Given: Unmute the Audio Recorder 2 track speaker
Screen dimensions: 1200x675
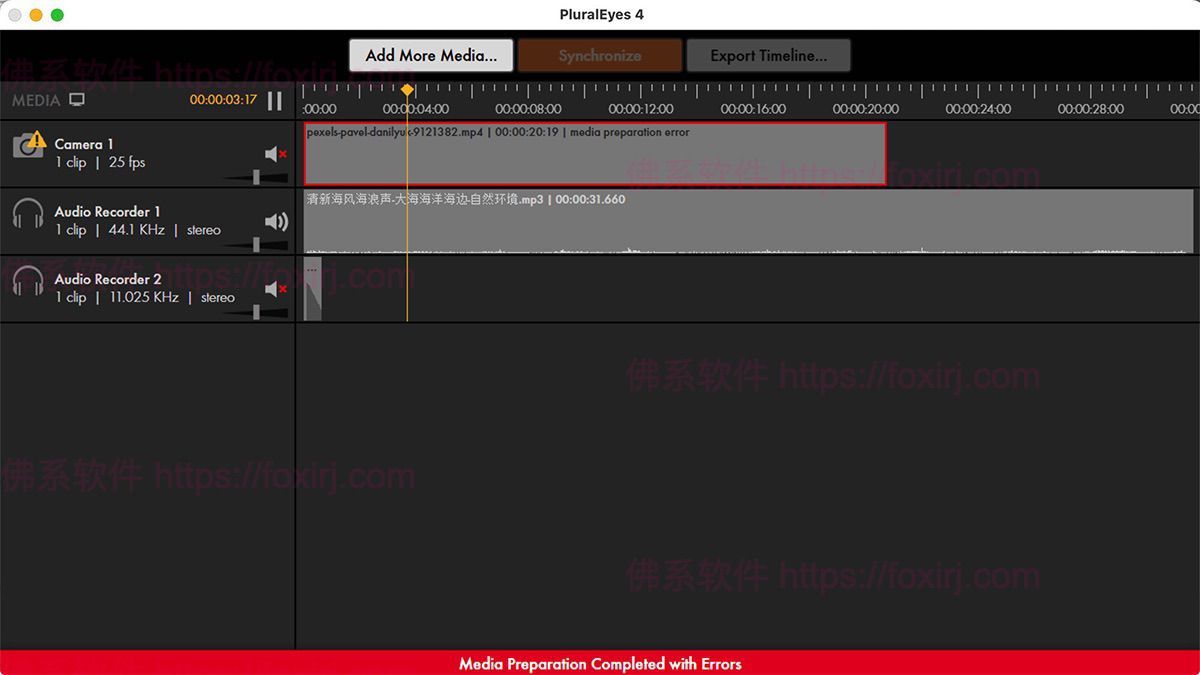Looking at the screenshot, I should point(275,289).
